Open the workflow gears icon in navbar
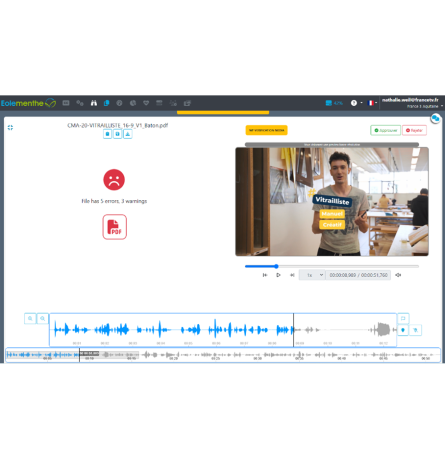The height and width of the screenshot is (457, 445). point(80,103)
